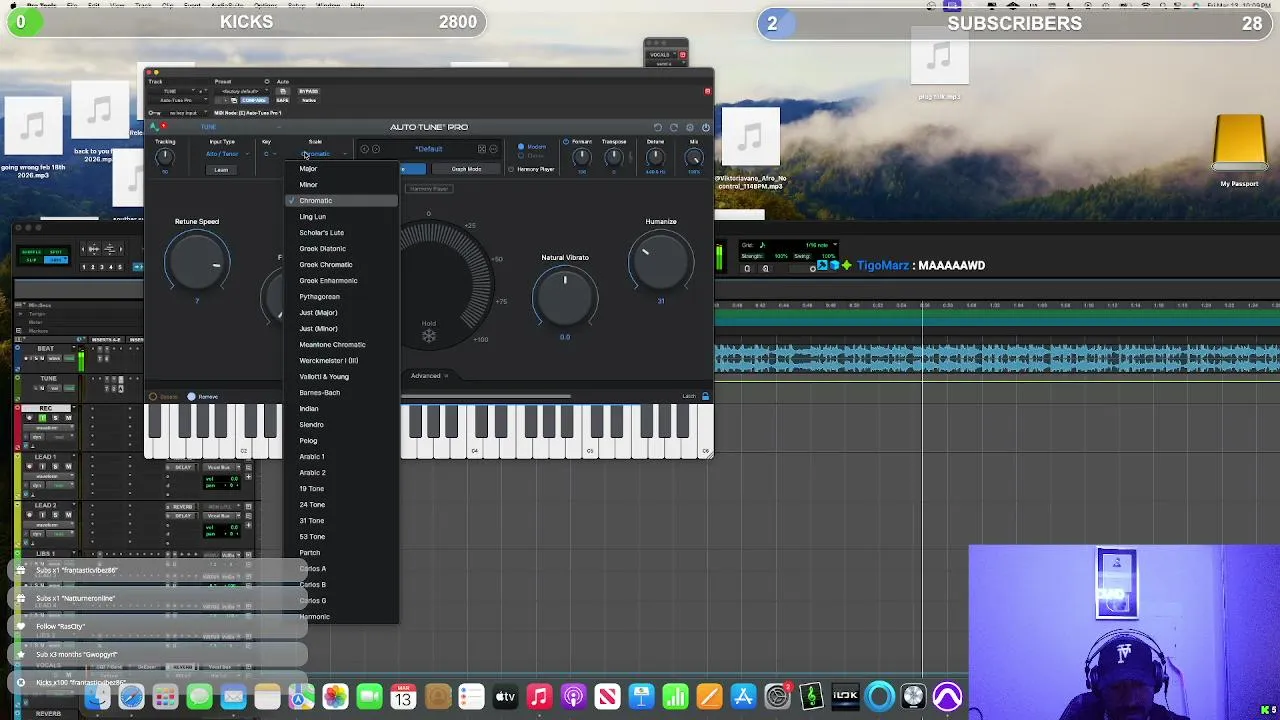Screen dimensions: 1280x720
Task: Click the Natural Vibrato knob
Action: 565,296
